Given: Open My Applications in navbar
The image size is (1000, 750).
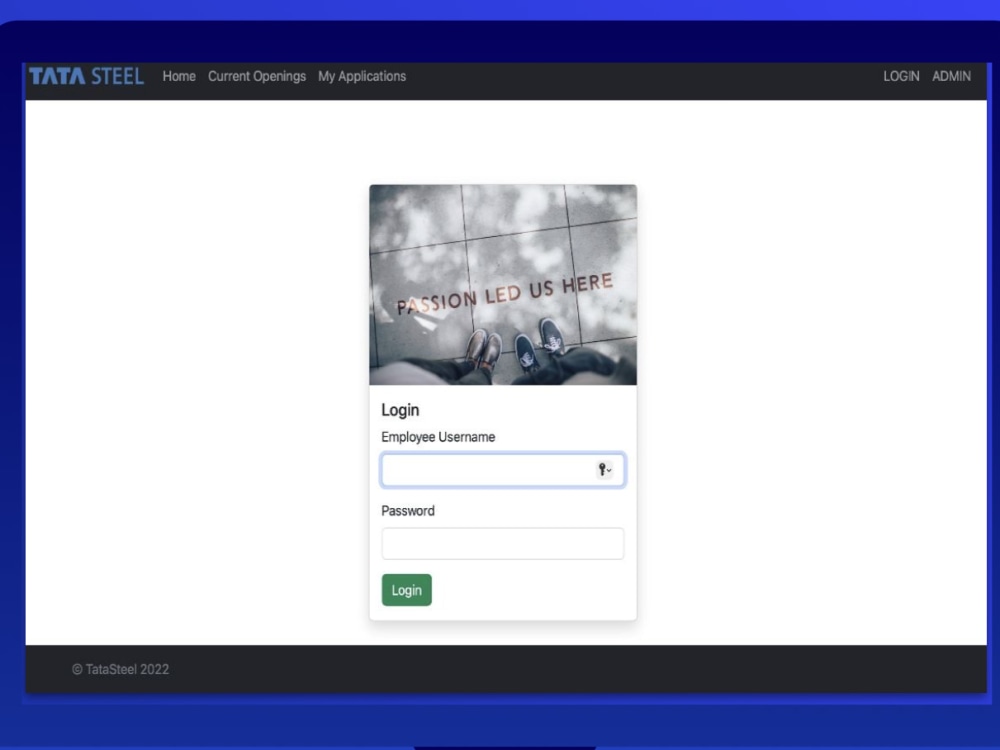Looking at the screenshot, I should [362, 76].
